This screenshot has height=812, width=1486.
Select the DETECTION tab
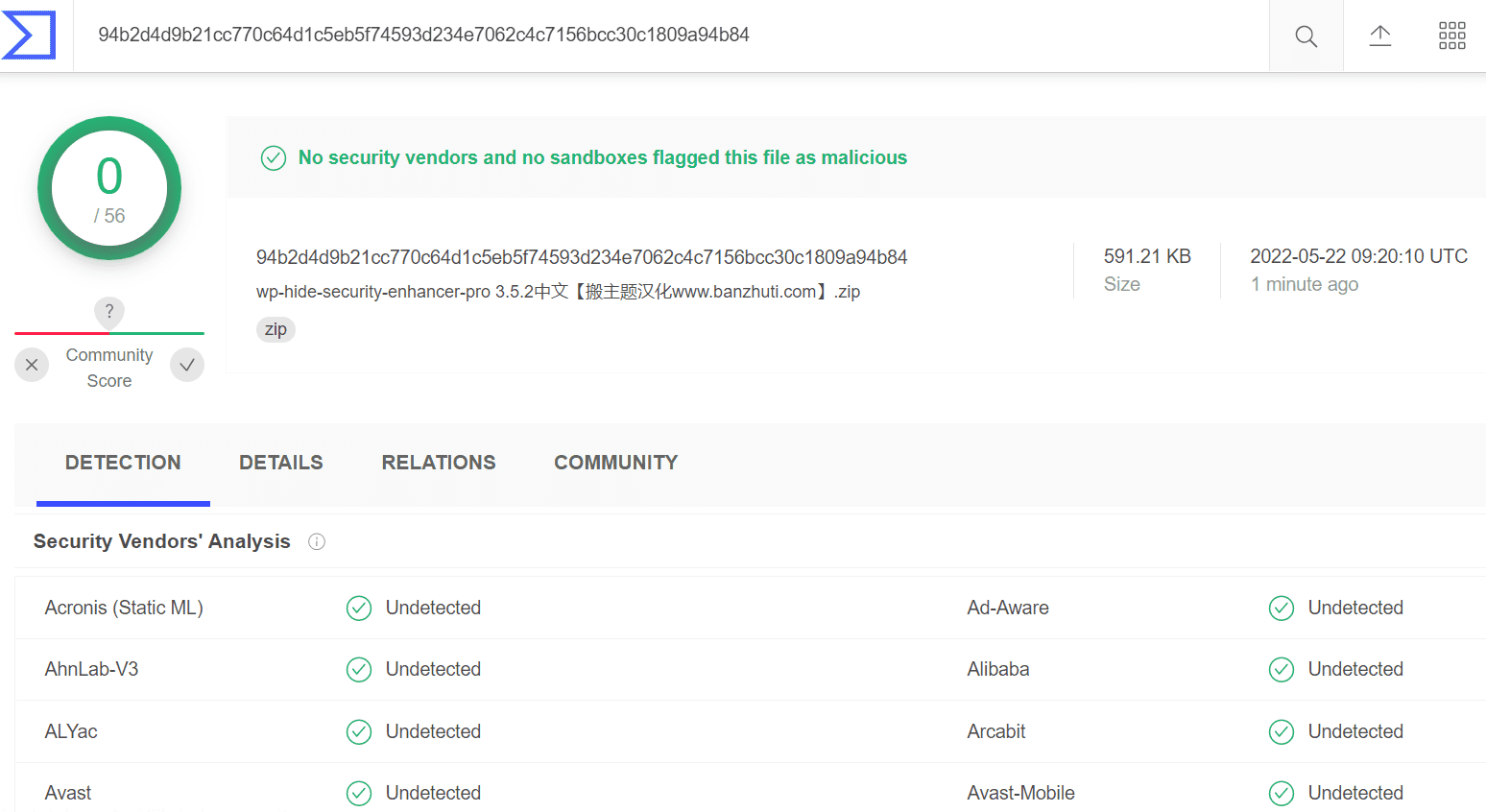pos(123,463)
